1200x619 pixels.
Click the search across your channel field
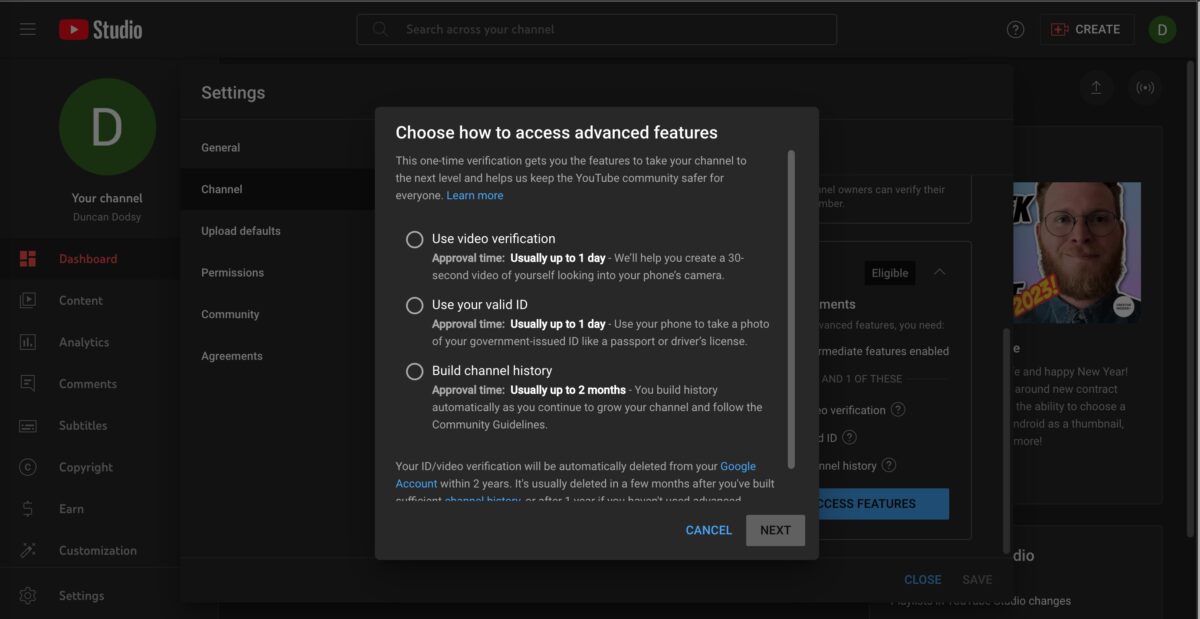click(x=597, y=30)
